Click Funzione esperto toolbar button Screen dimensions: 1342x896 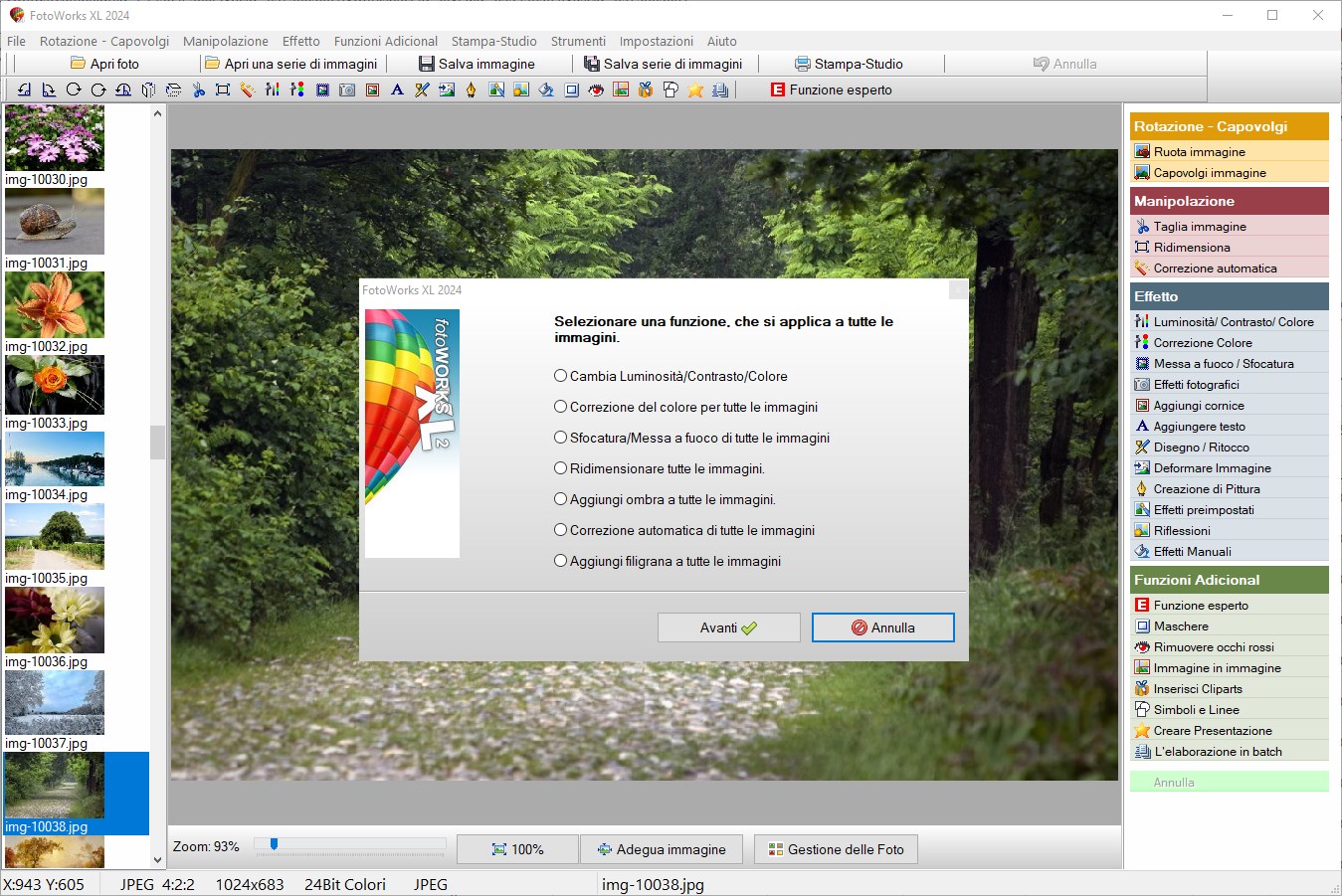coord(831,90)
